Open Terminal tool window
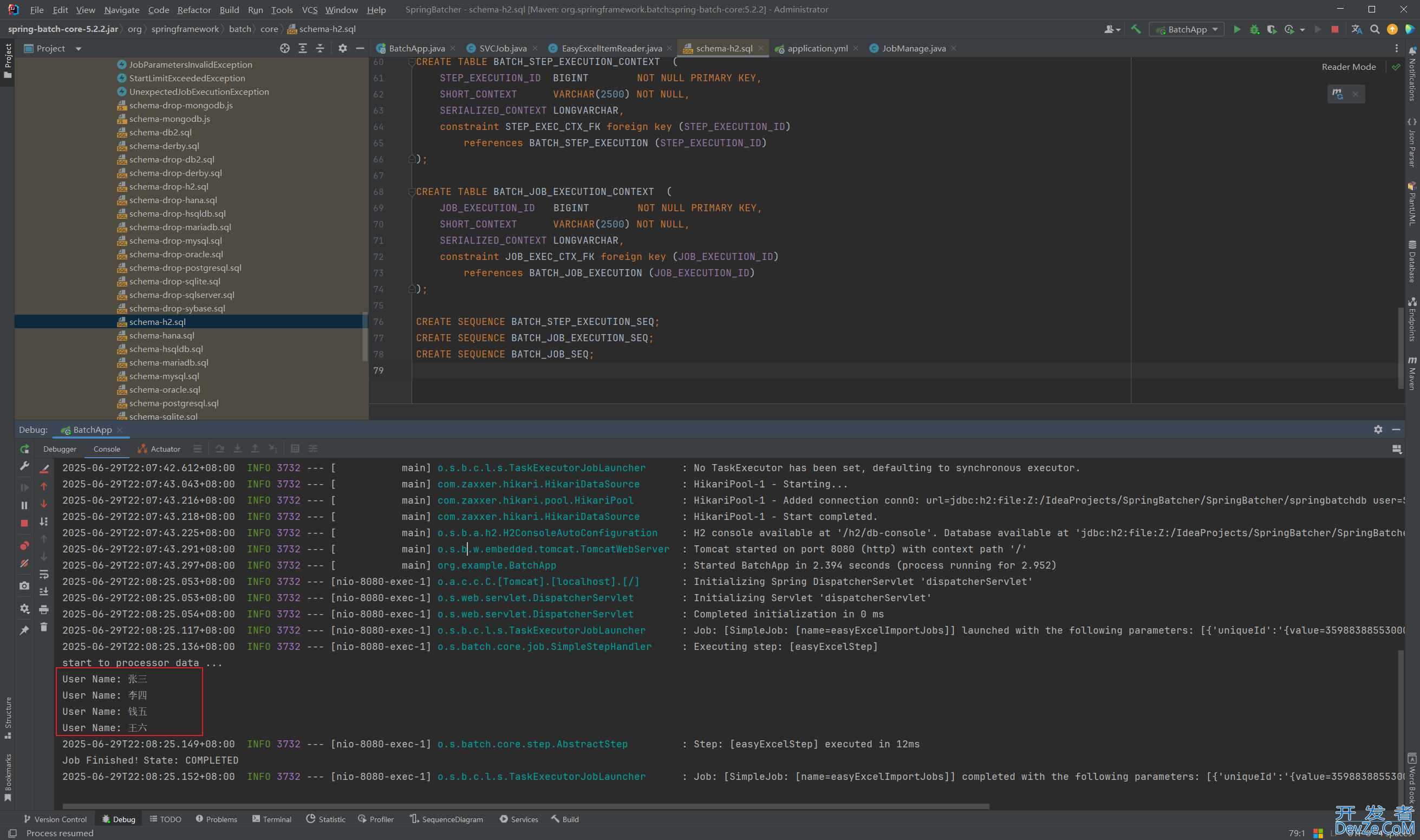The height and width of the screenshot is (840, 1420). point(272,819)
